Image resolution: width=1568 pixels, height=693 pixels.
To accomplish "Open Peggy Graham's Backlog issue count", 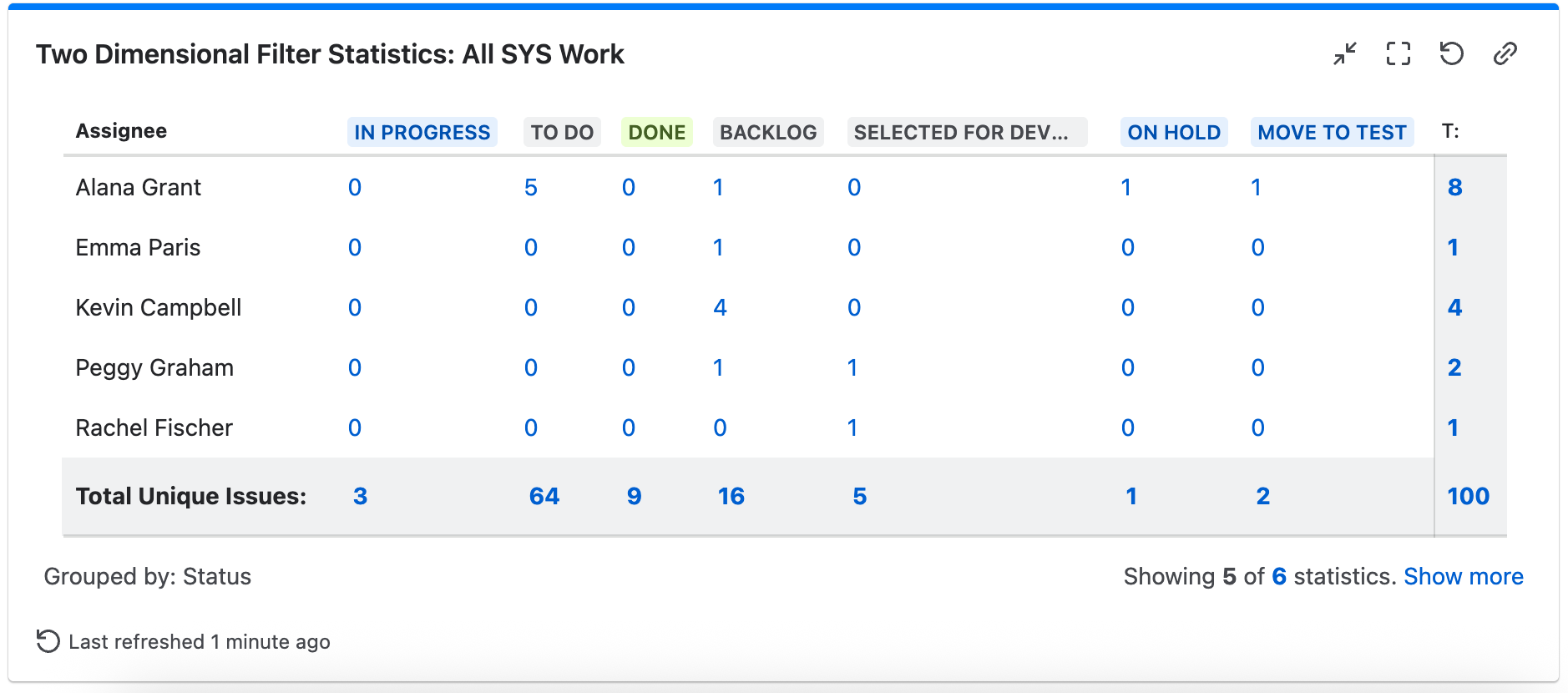I will pyautogui.click(x=718, y=368).
